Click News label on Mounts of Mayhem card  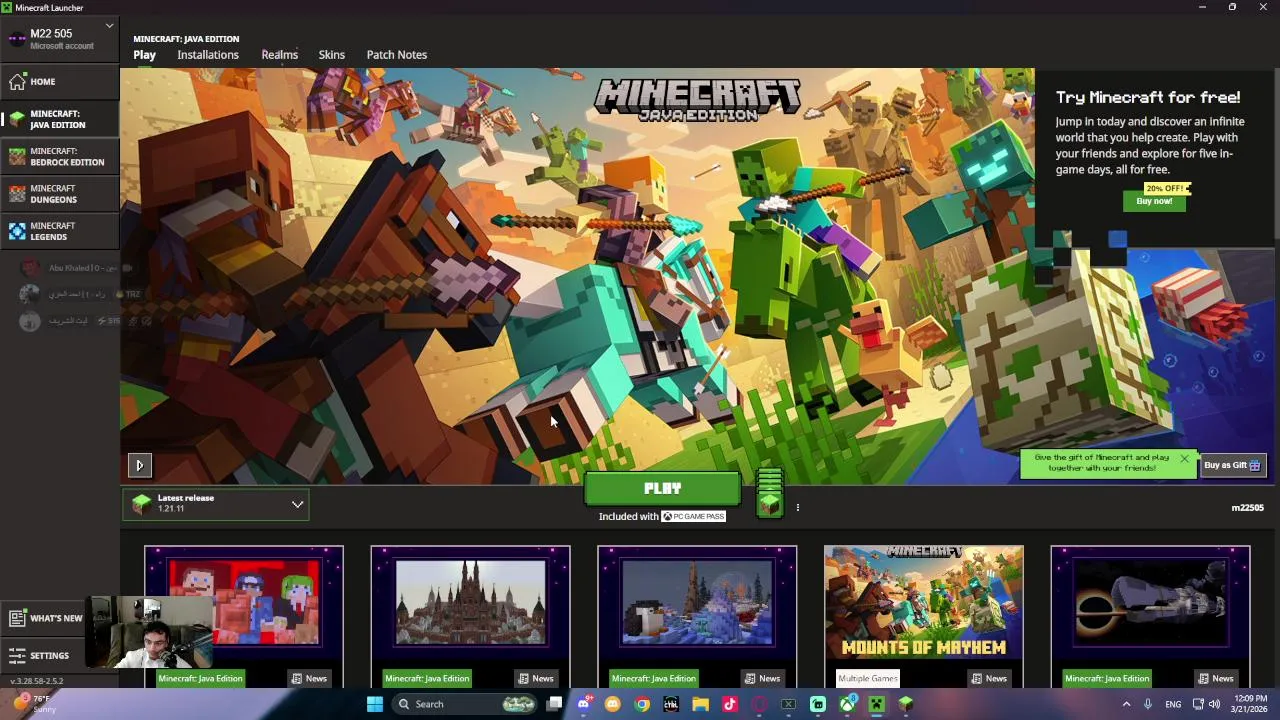(x=990, y=679)
